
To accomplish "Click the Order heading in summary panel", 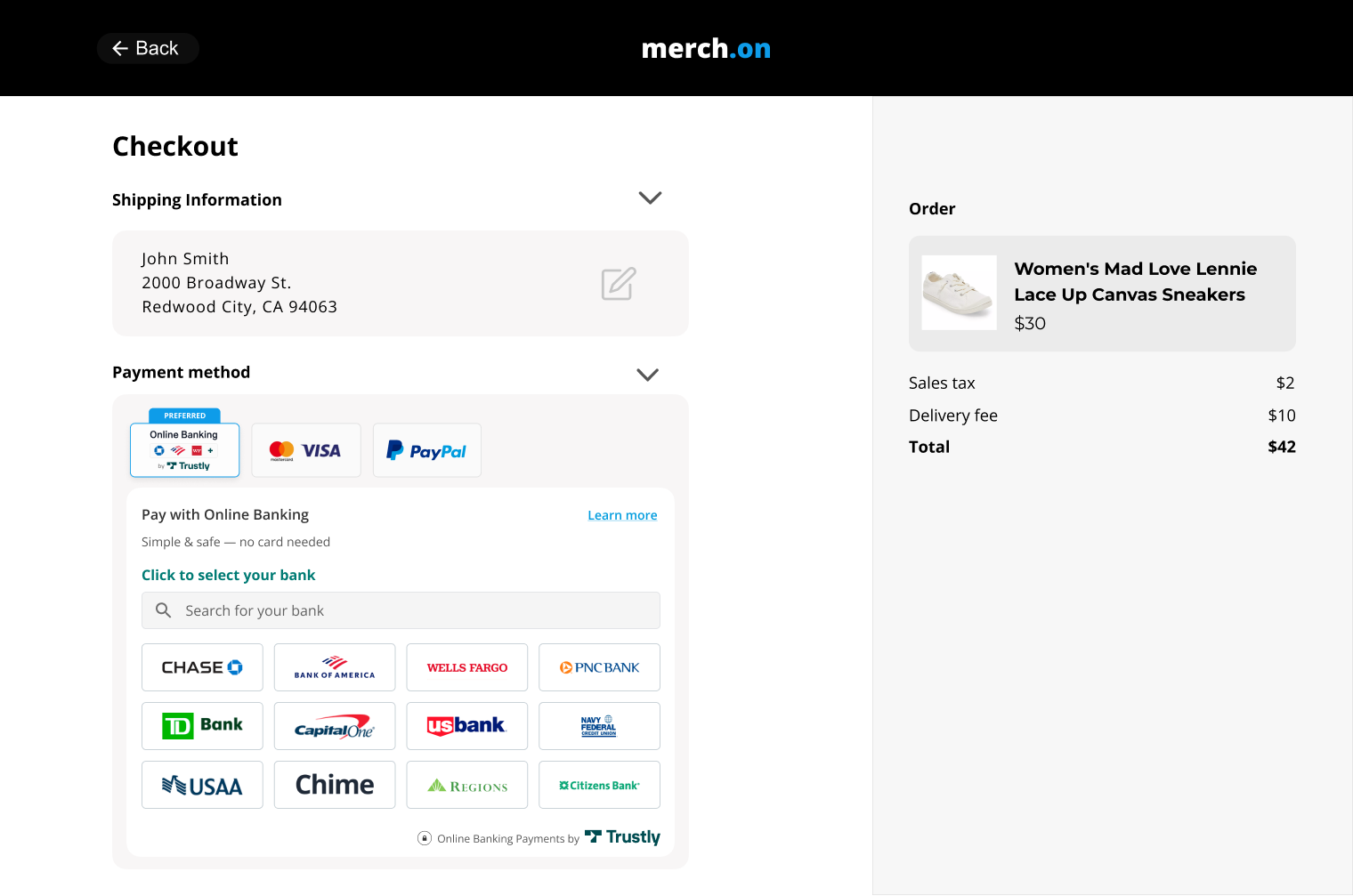I will coord(932,209).
